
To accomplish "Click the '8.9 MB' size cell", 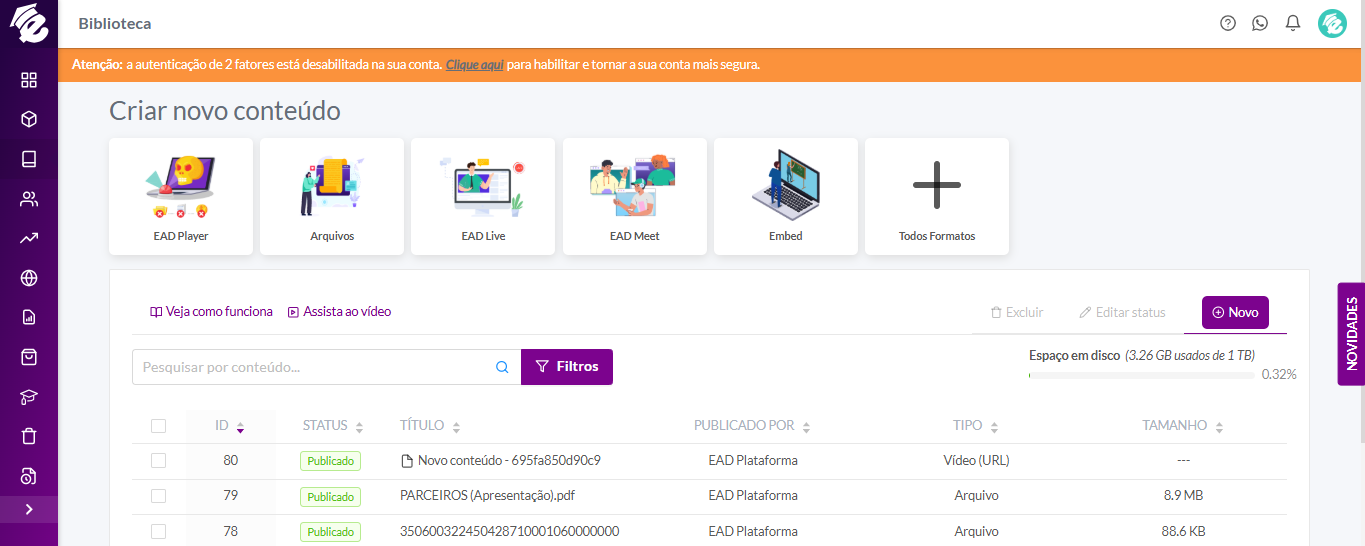I will [1183, 496].
